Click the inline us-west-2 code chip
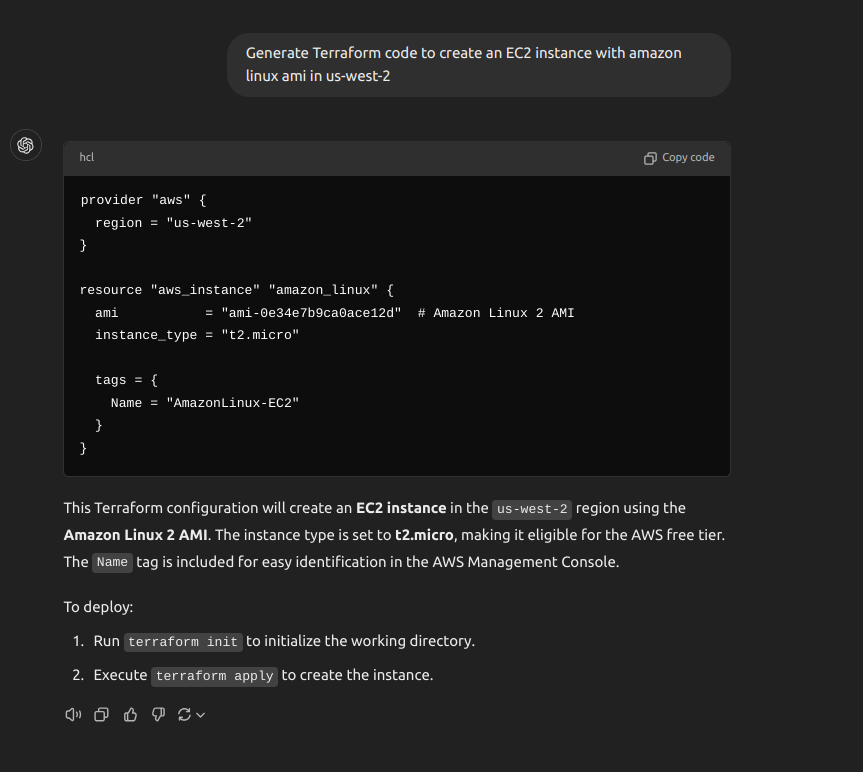This screenshot has width=863, height=772. (532, 509)
